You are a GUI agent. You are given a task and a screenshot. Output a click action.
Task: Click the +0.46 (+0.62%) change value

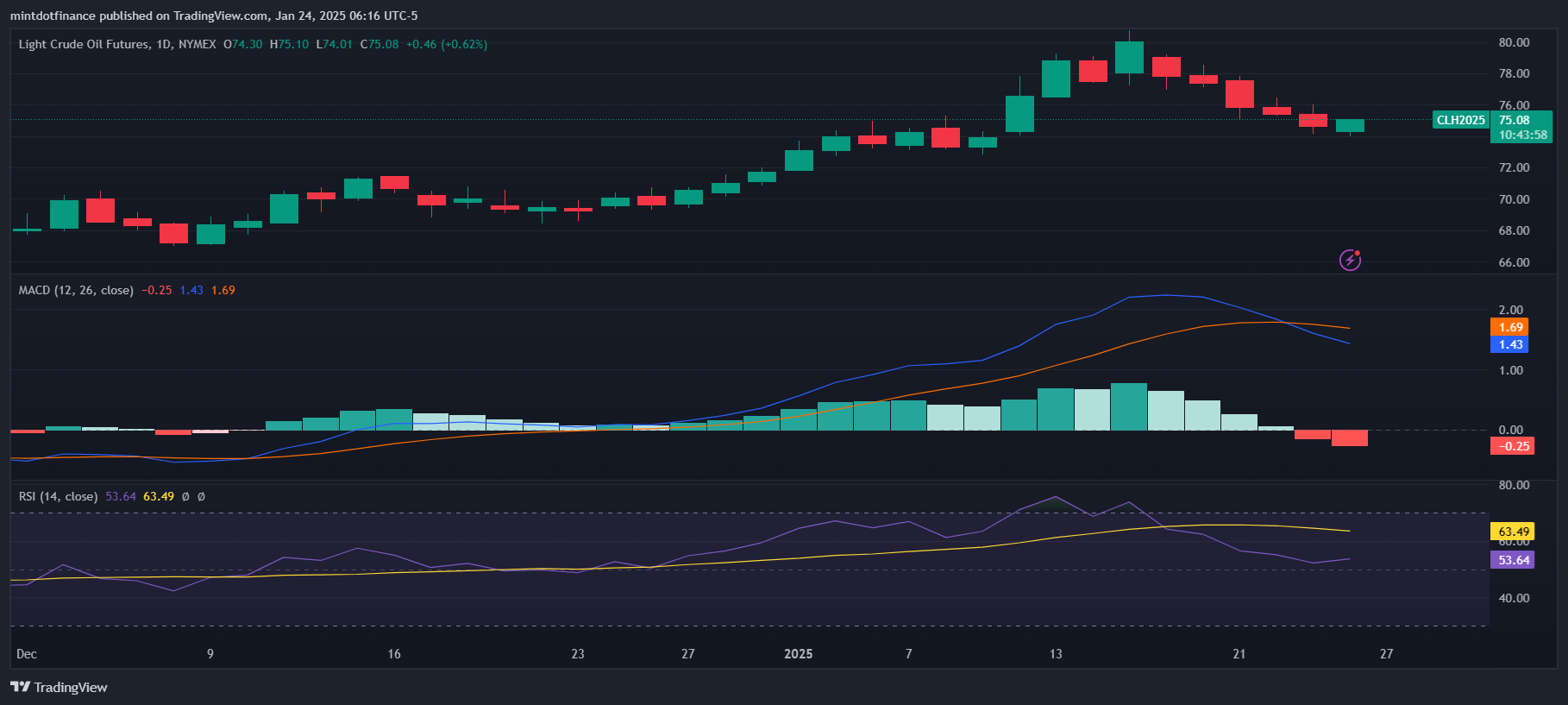447,44
